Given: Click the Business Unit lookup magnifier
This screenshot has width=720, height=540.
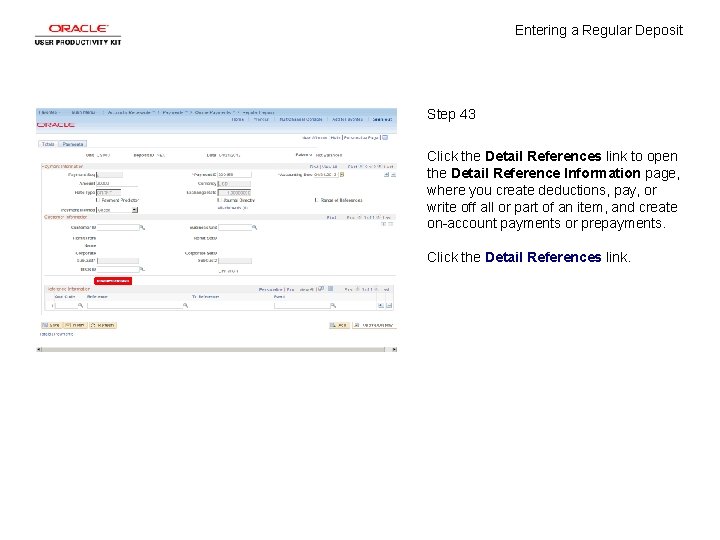Looking at the screenshot, I should click(x=254, y=228).
